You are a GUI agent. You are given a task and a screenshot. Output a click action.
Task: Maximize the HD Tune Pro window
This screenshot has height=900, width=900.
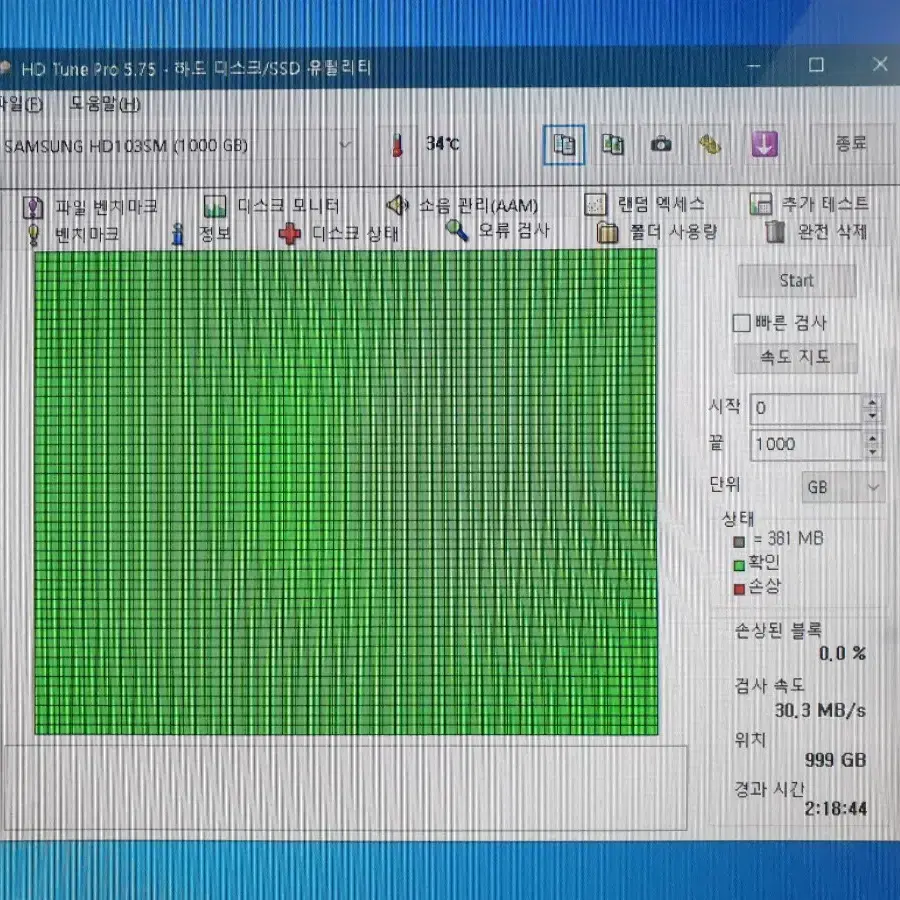click(x=816, y=65)
